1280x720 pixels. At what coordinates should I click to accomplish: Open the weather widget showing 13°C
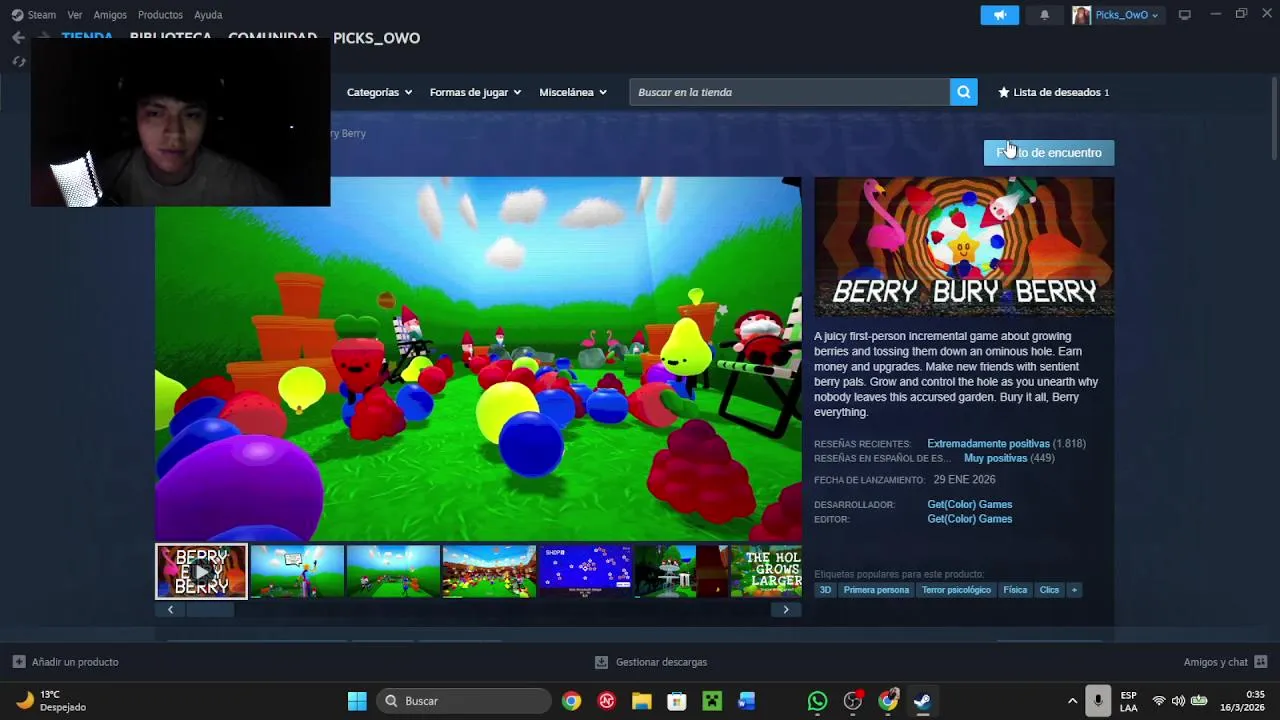coord(52,701)
